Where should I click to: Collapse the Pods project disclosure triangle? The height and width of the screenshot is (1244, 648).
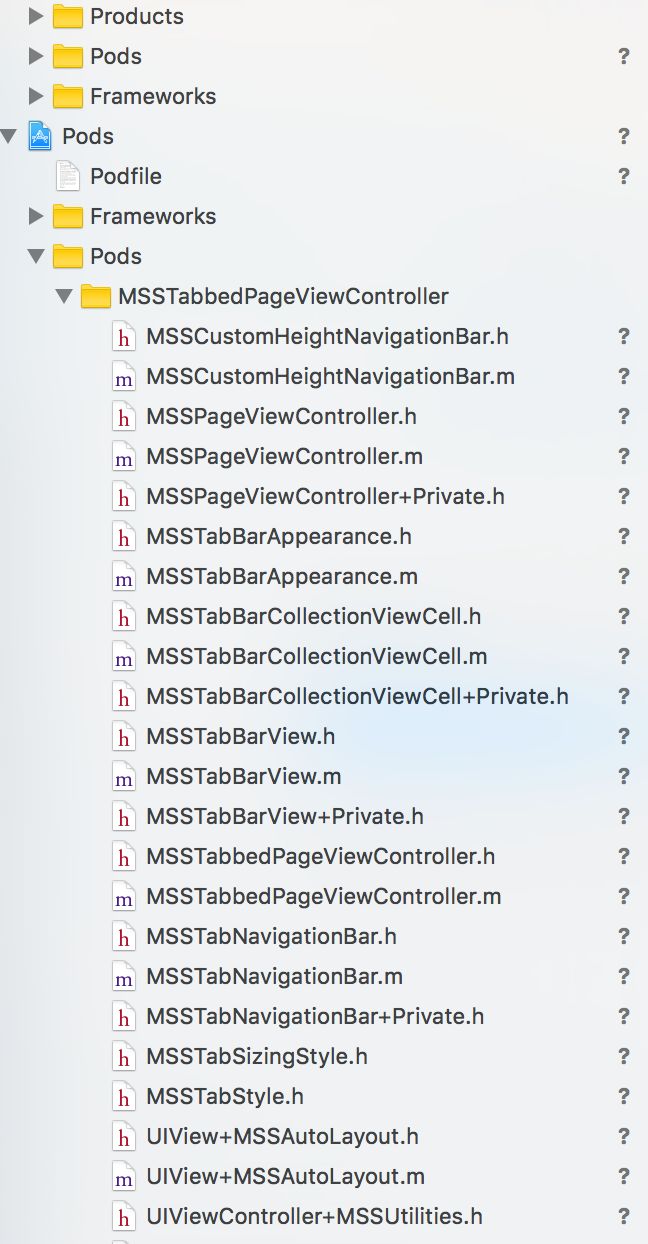(x=9, y=136)
